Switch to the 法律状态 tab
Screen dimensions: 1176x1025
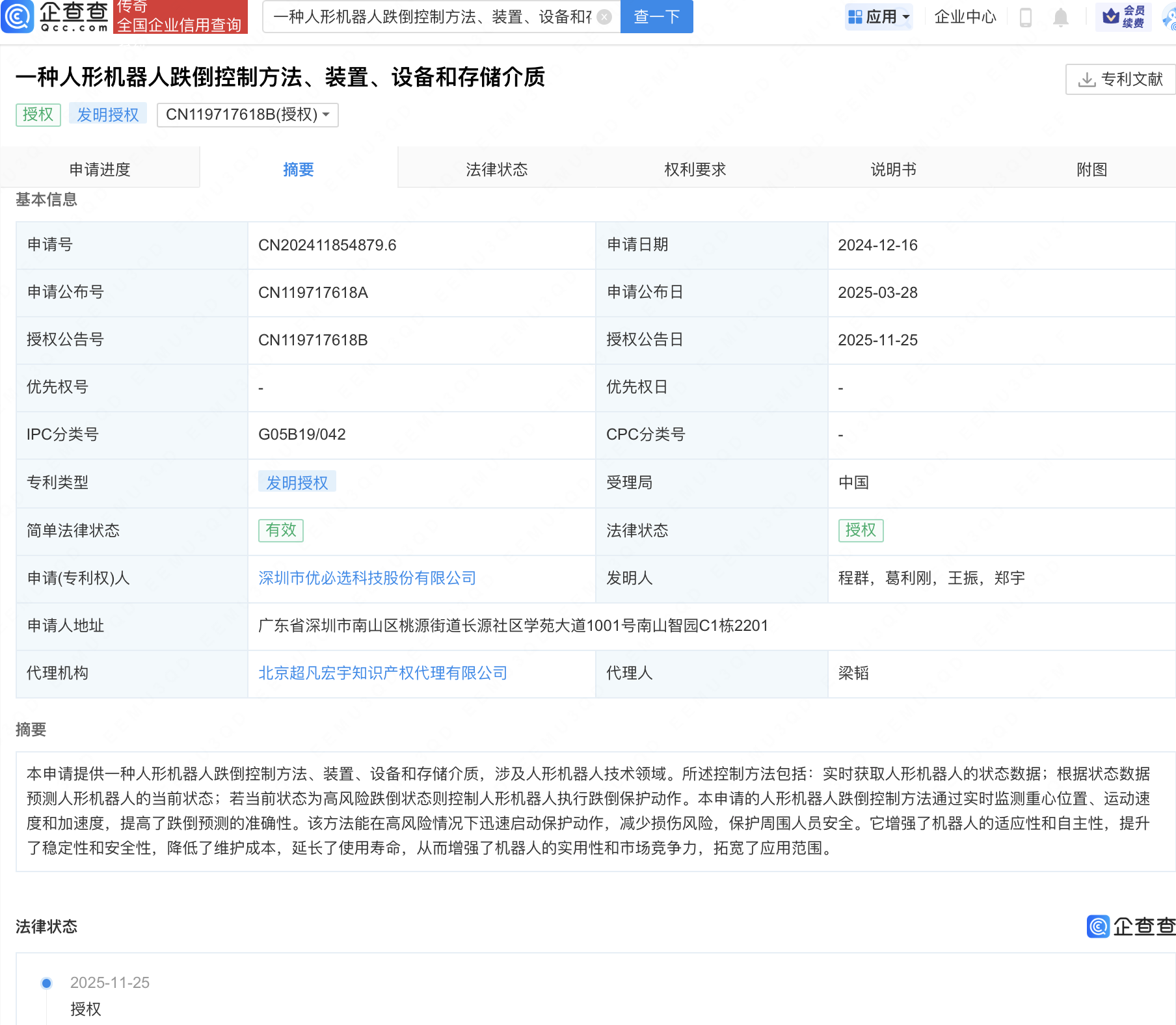coord(496,170)
